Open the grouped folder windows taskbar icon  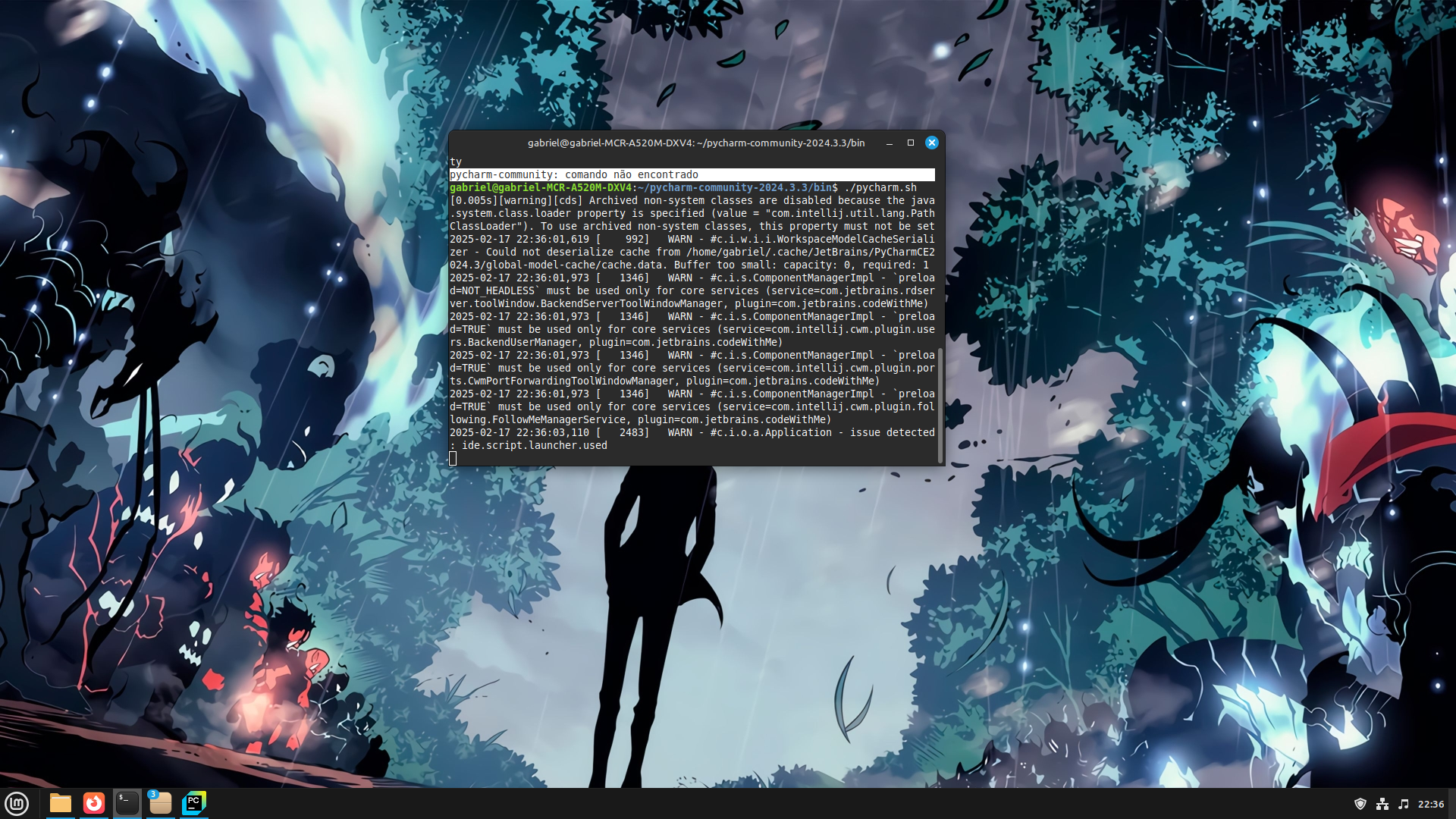[x=161, y=803]
